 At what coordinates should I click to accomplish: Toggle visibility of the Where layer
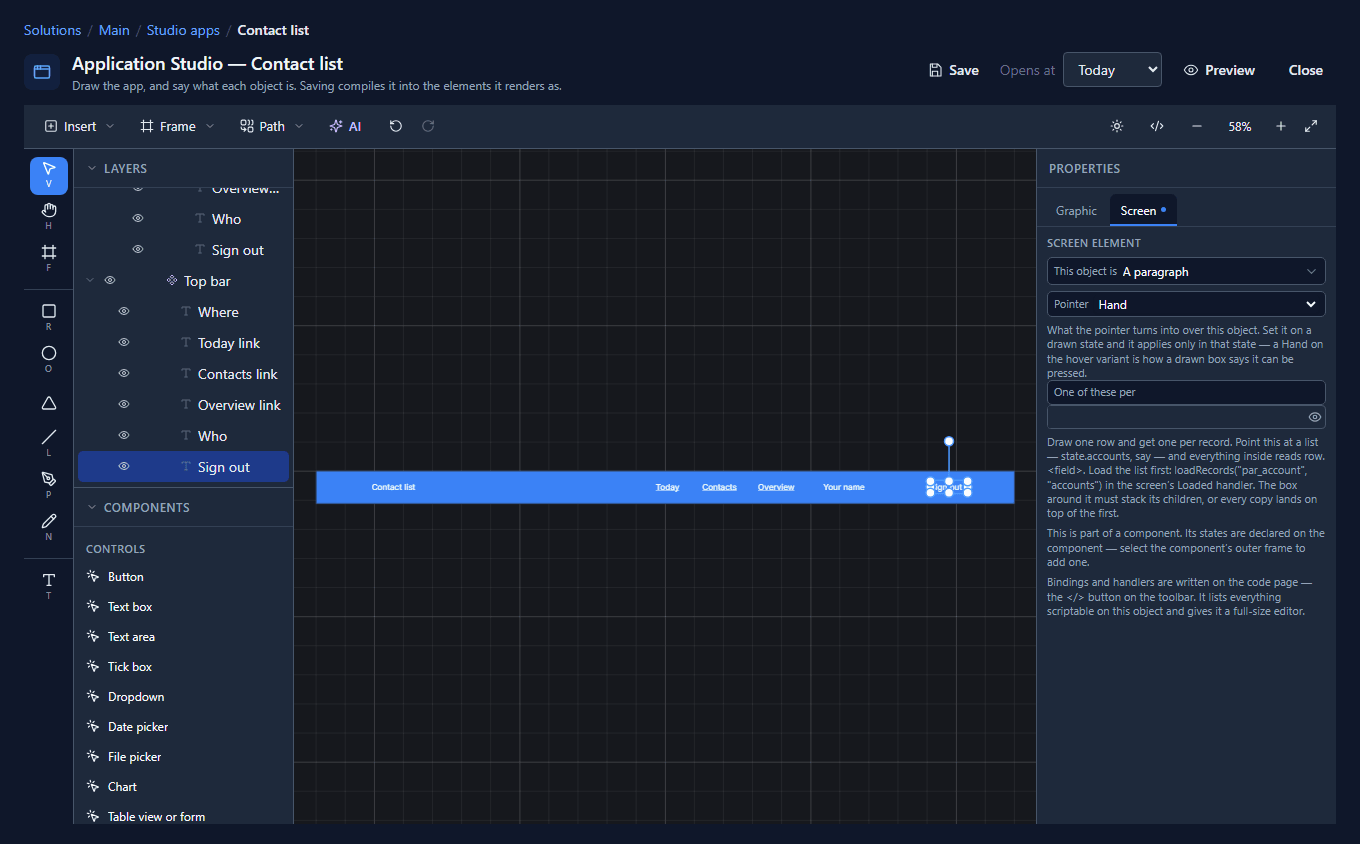(x=124, y=312)
